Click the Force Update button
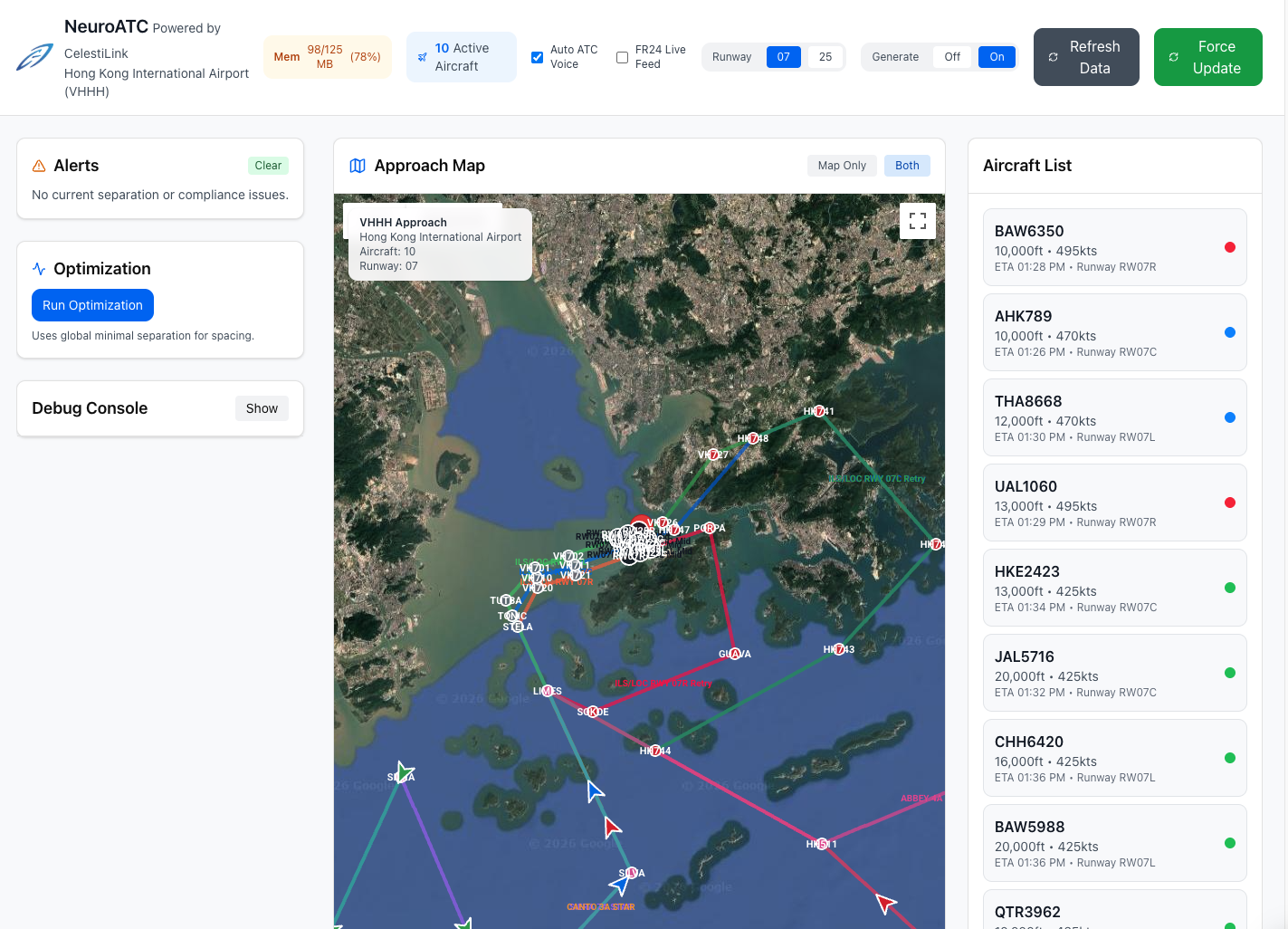 click(1207, 57)
